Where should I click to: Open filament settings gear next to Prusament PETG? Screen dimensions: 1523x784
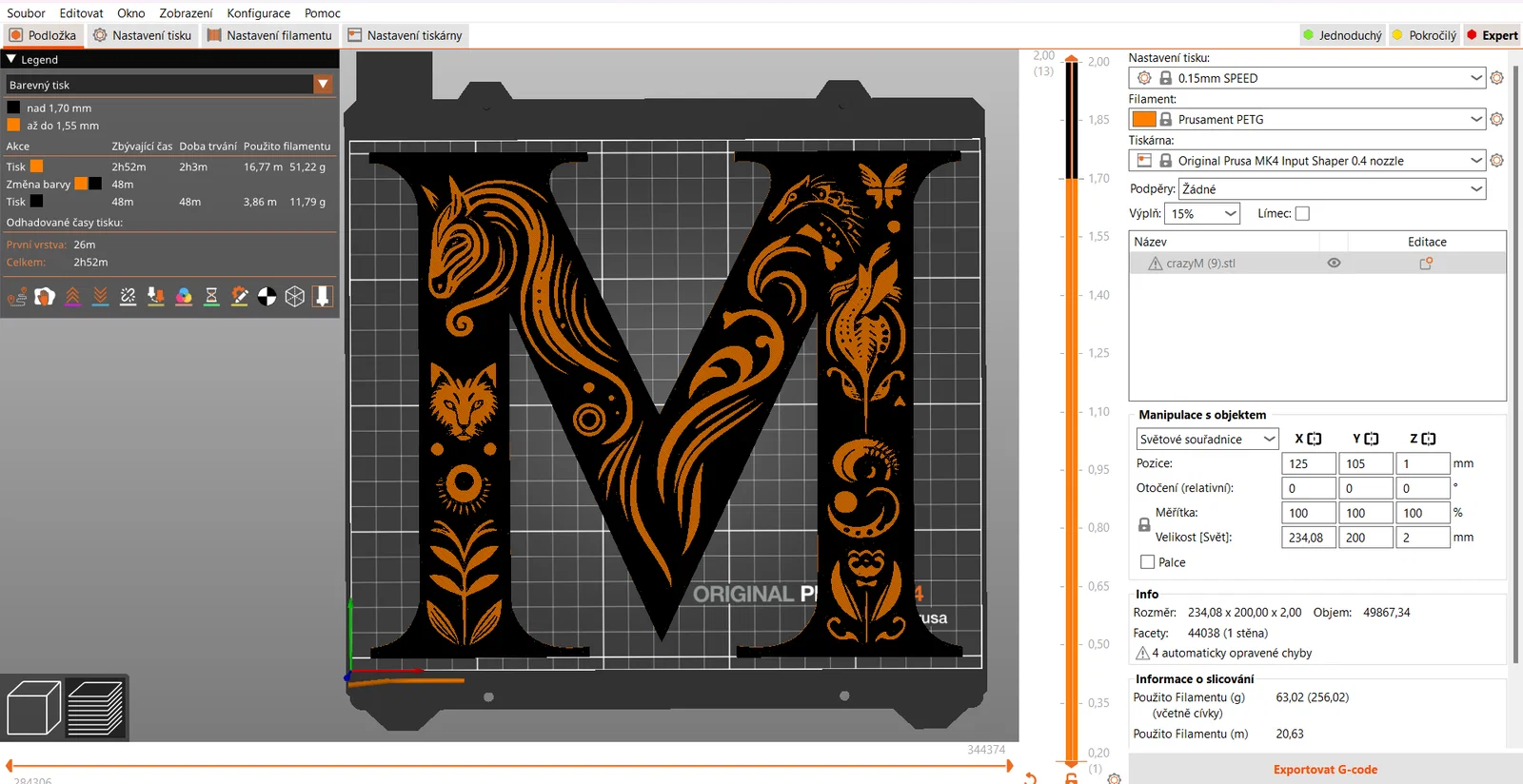coord(1496,119)
